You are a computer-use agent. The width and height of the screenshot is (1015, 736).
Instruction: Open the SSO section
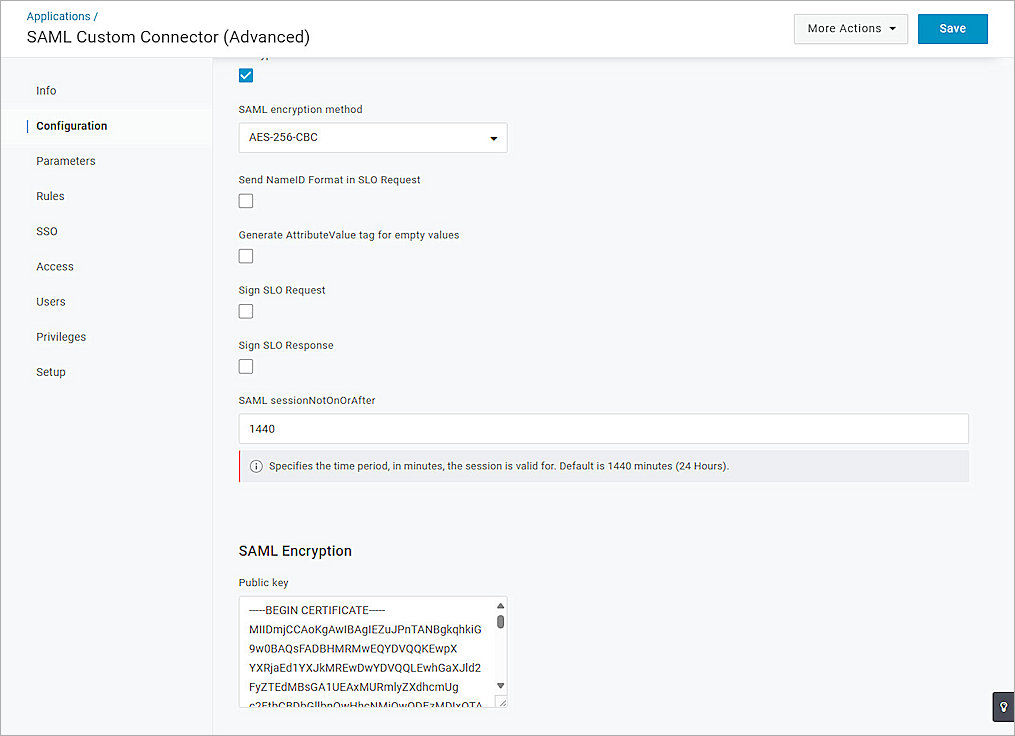(46, 231)
